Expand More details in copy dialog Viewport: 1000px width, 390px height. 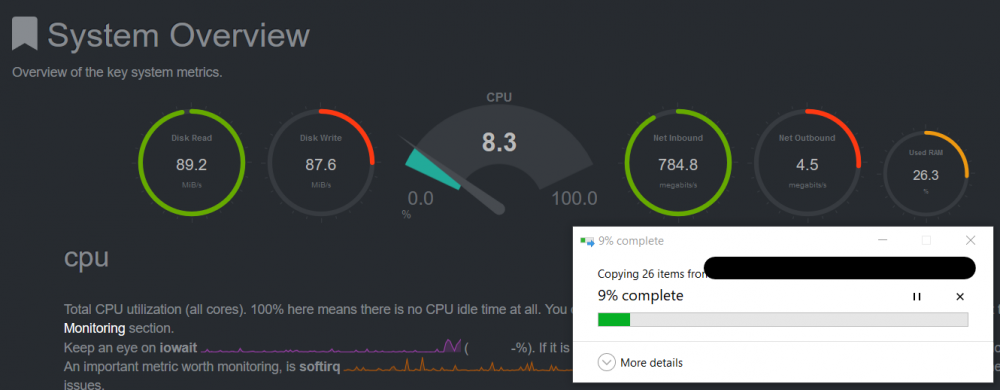click(640, 363)
